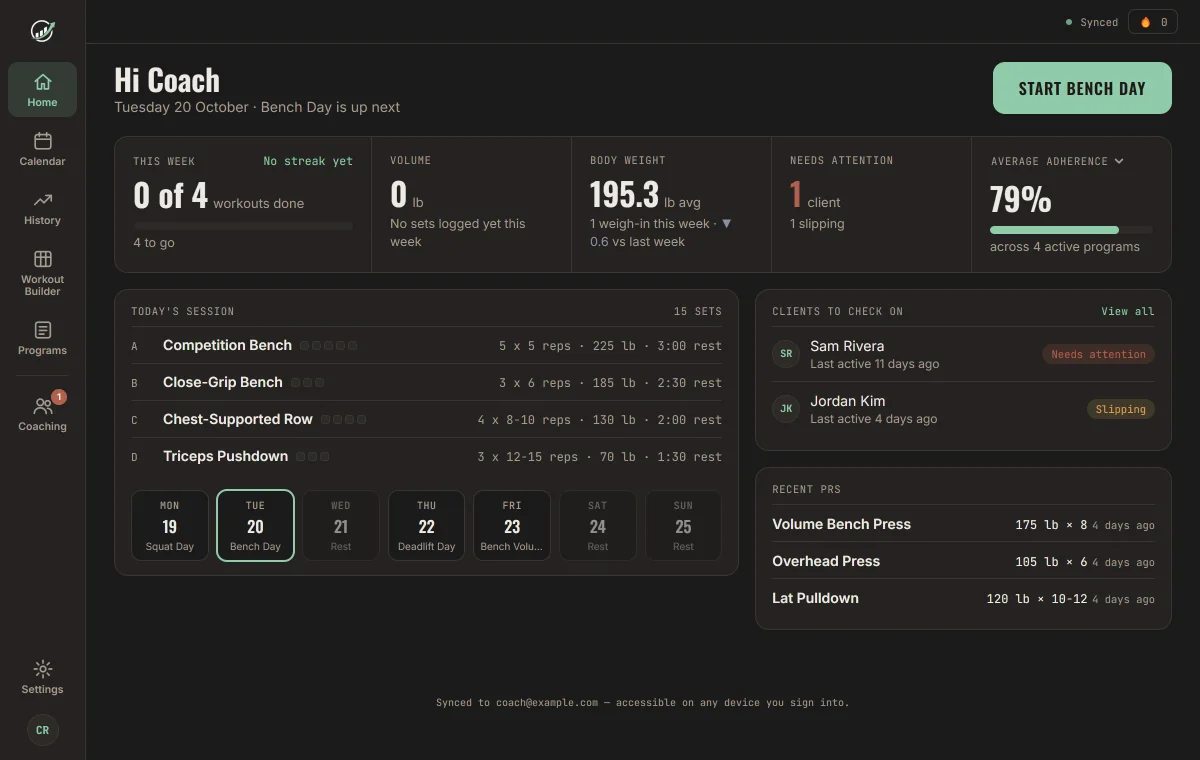Screen dimensions: 1200x760
Task: Select Tuesday 20 Bench Day
Action: (255, 525)
